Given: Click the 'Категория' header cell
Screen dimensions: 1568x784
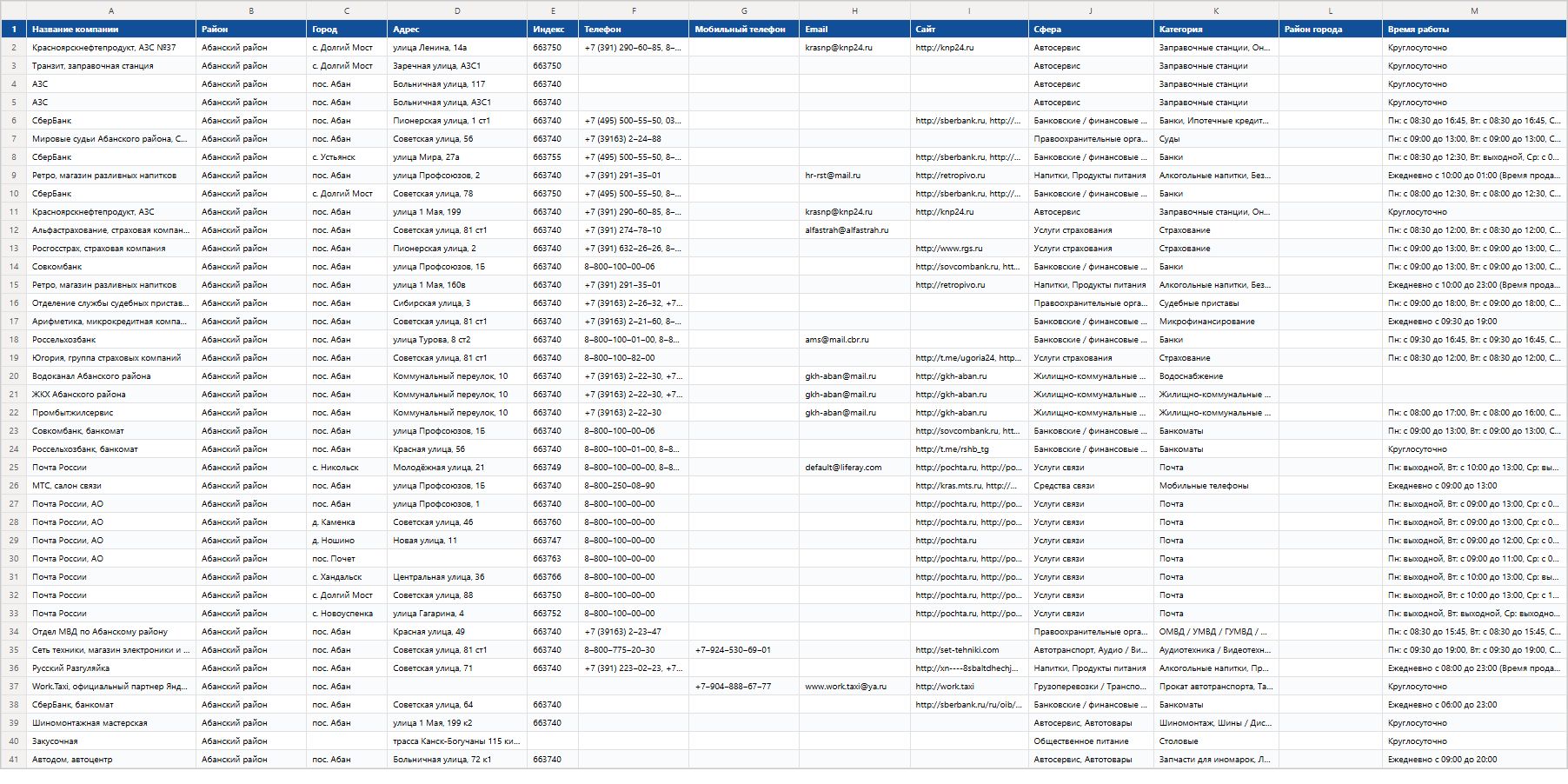Looking at the screenshot, I should (x=1216, y=29).
